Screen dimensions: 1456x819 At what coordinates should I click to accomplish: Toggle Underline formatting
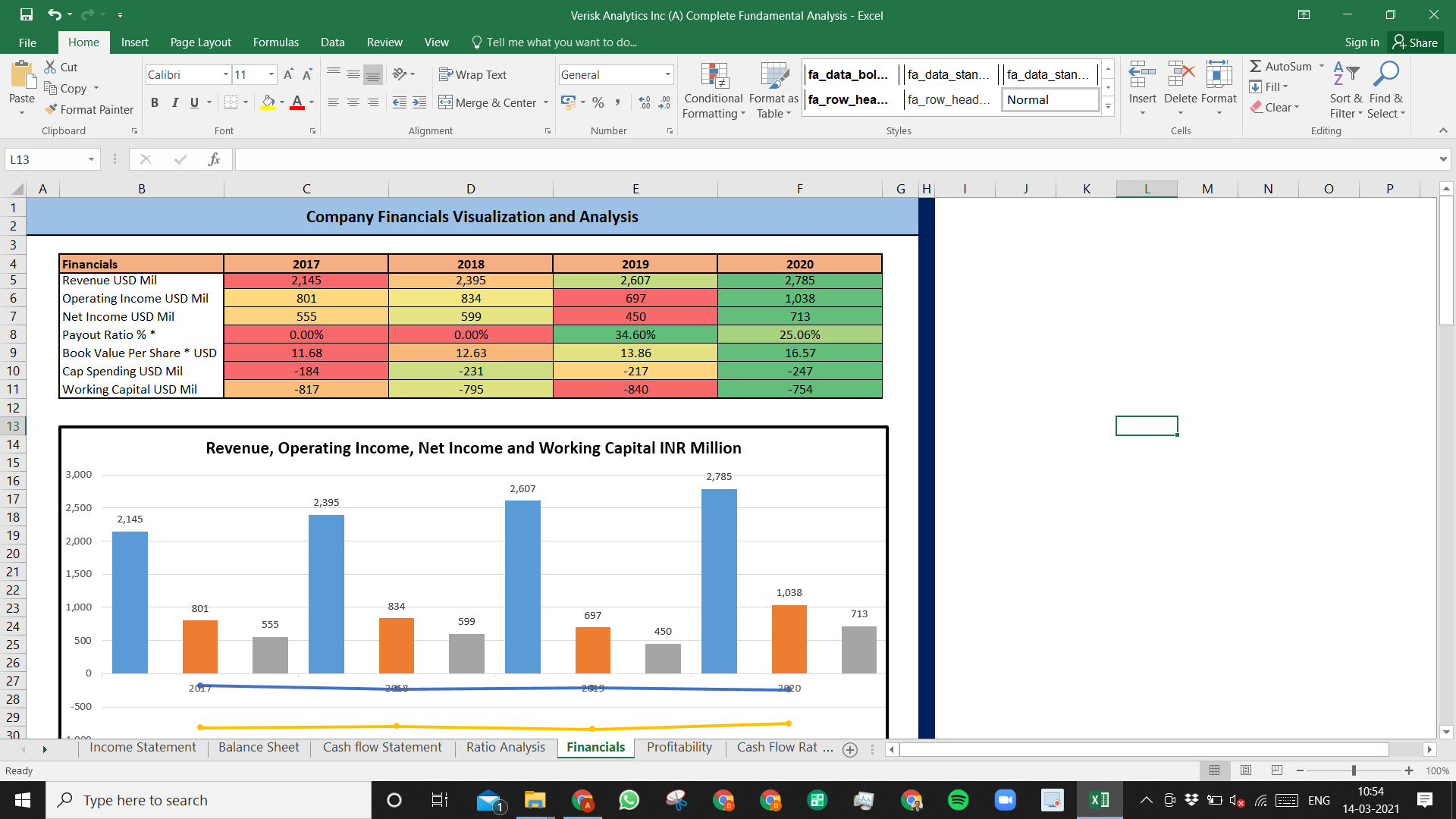pos(194,102)
